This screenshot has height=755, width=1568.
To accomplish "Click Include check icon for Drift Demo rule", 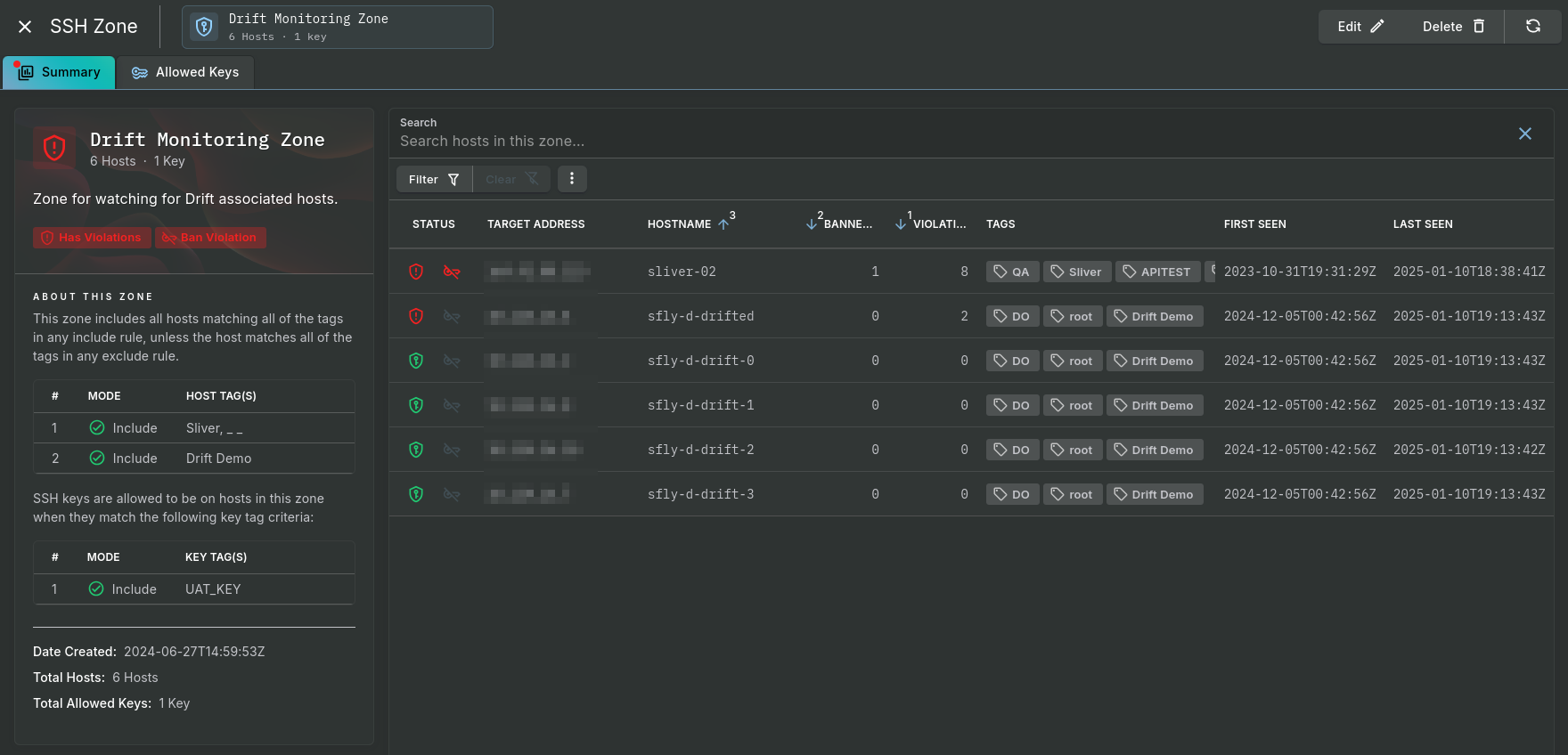I will click(x=97, y=459).
